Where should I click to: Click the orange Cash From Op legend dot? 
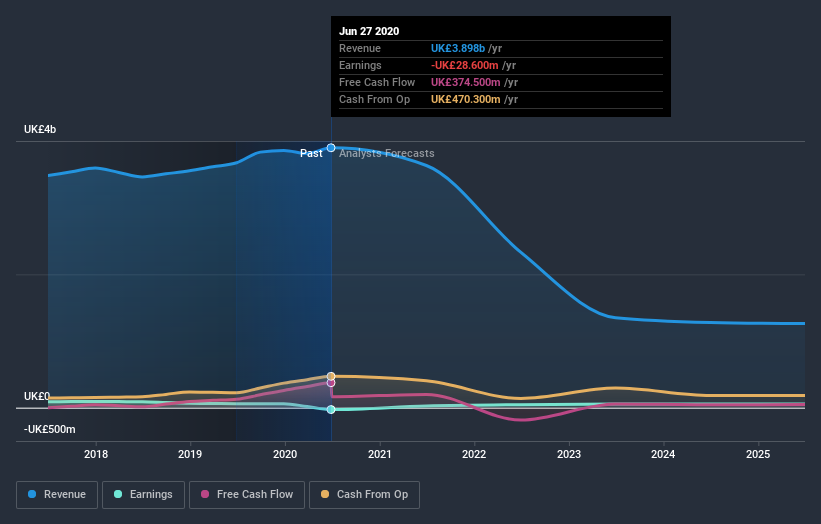click(x=325, y=494)
